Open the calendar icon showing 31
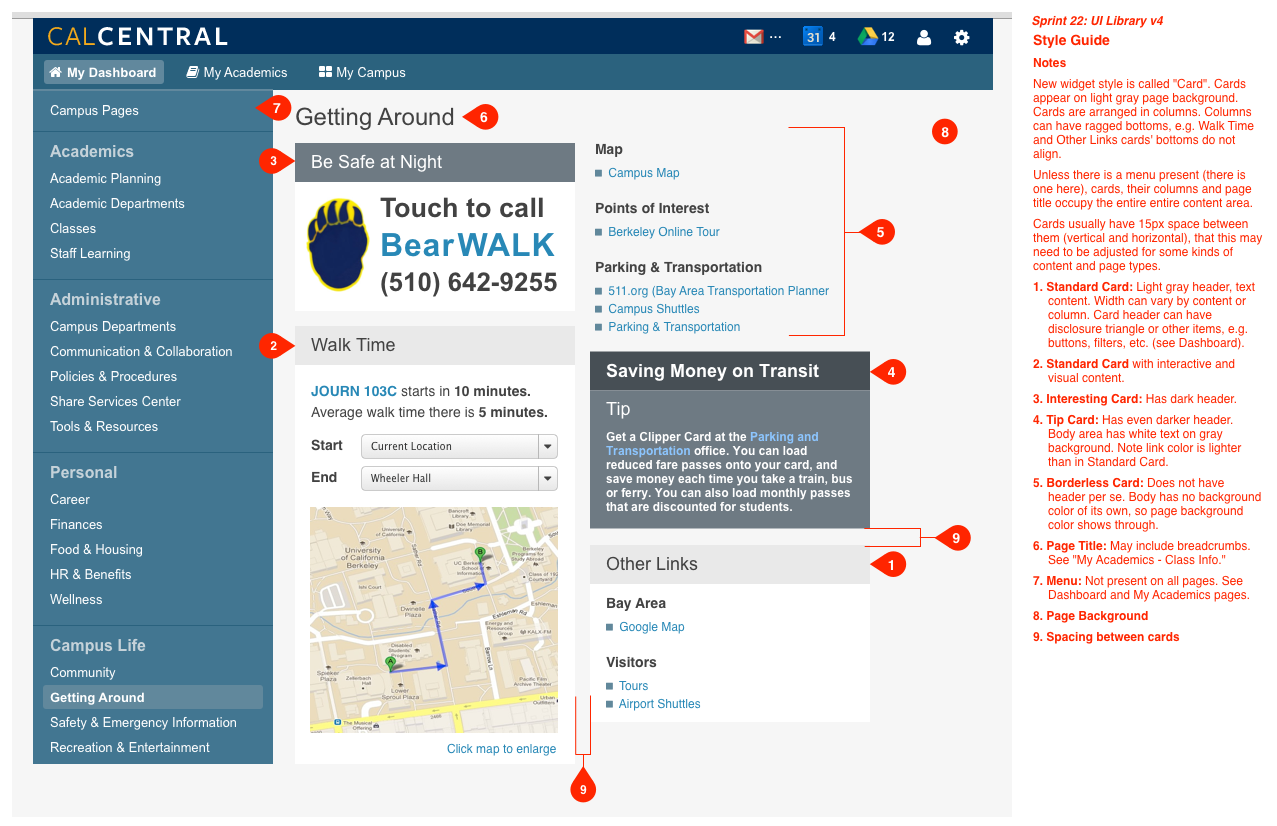 813,37
